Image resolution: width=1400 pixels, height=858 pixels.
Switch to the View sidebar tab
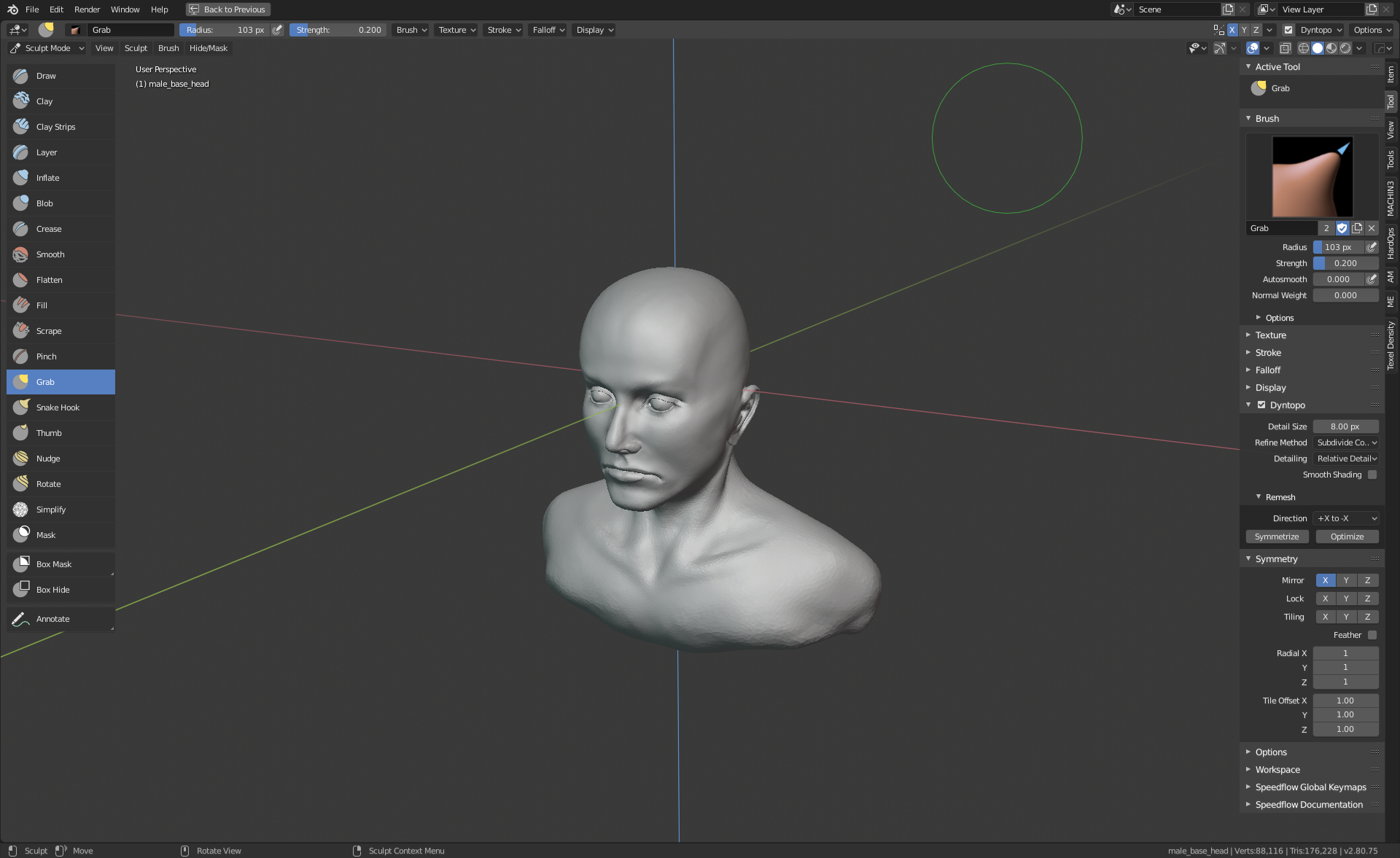coord(1391,130)
